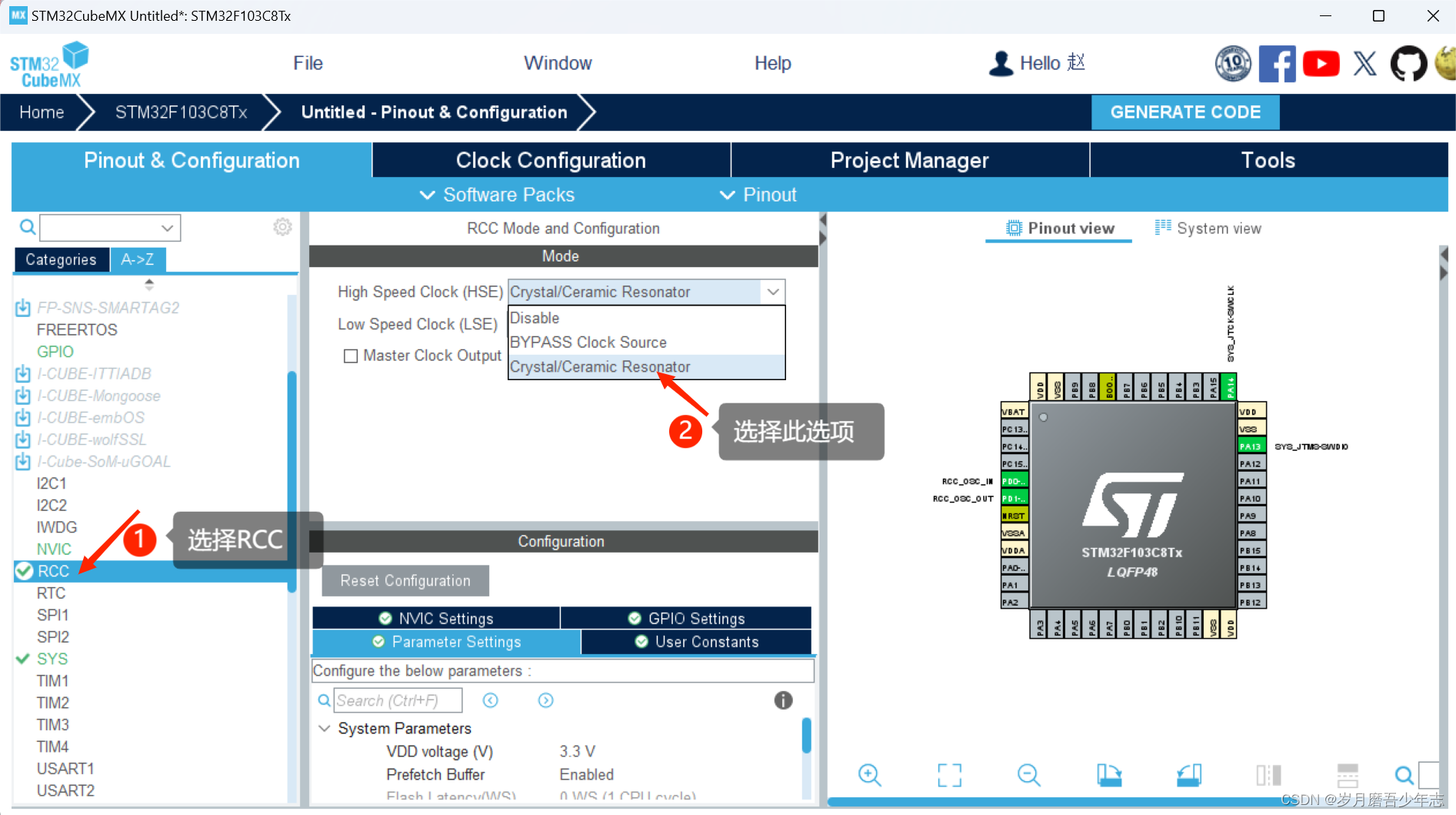Select GPIO in the categories list
Image resolution: width=1456 pixels, height=815 pixels.
point(55,352)
